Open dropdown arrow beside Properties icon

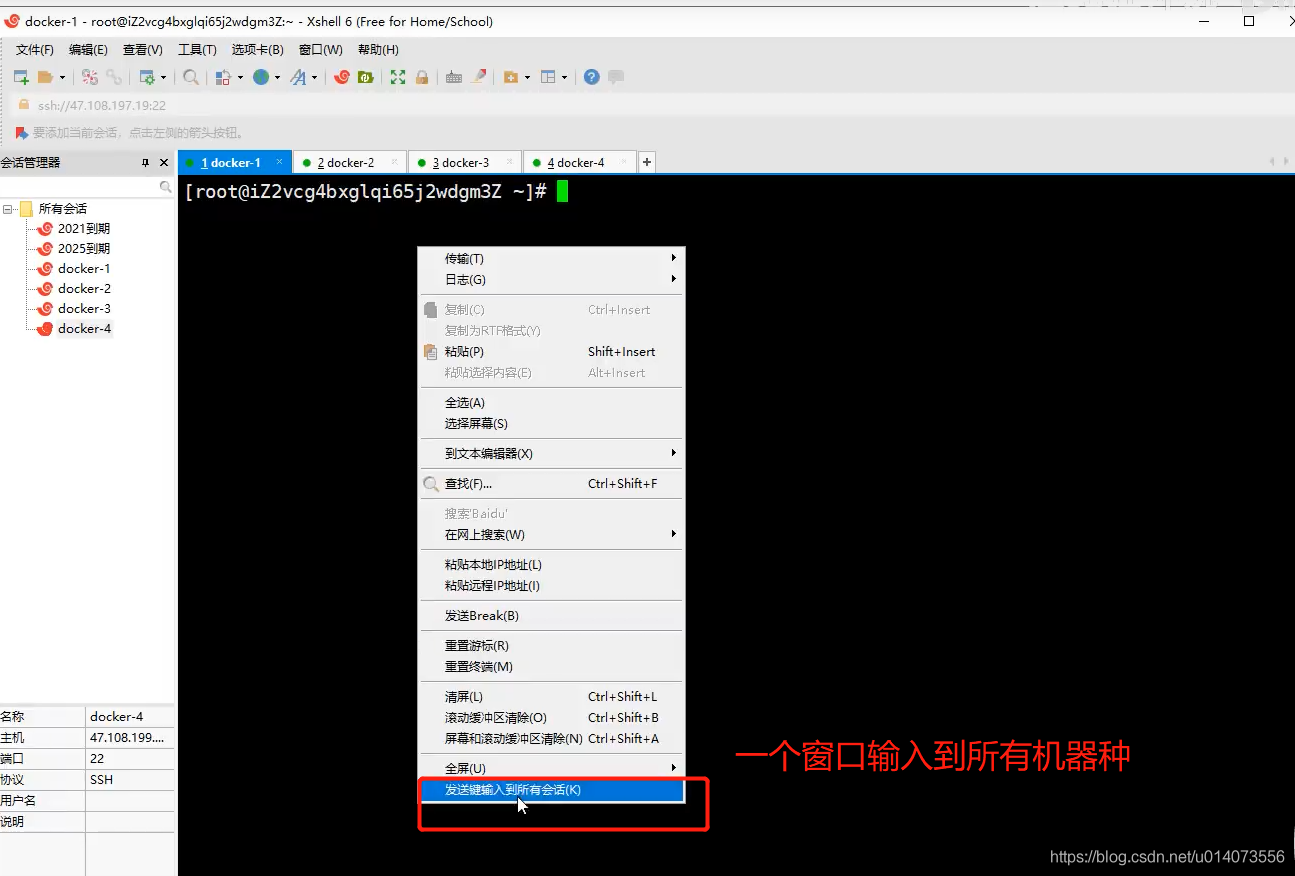click(164, 77)
